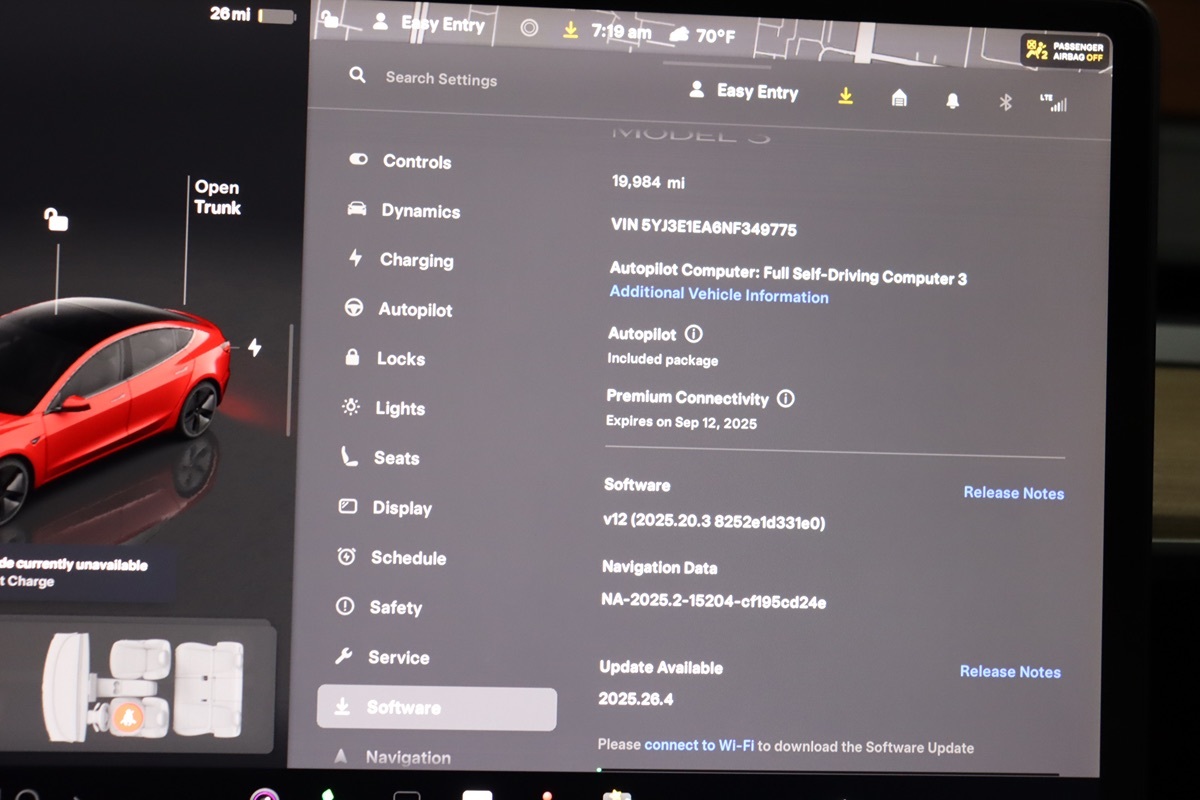The height and width of the screenshot is (800, 1200).
Task: Tap the garage door HomeLink icon
Action: [x=899, y=98]
